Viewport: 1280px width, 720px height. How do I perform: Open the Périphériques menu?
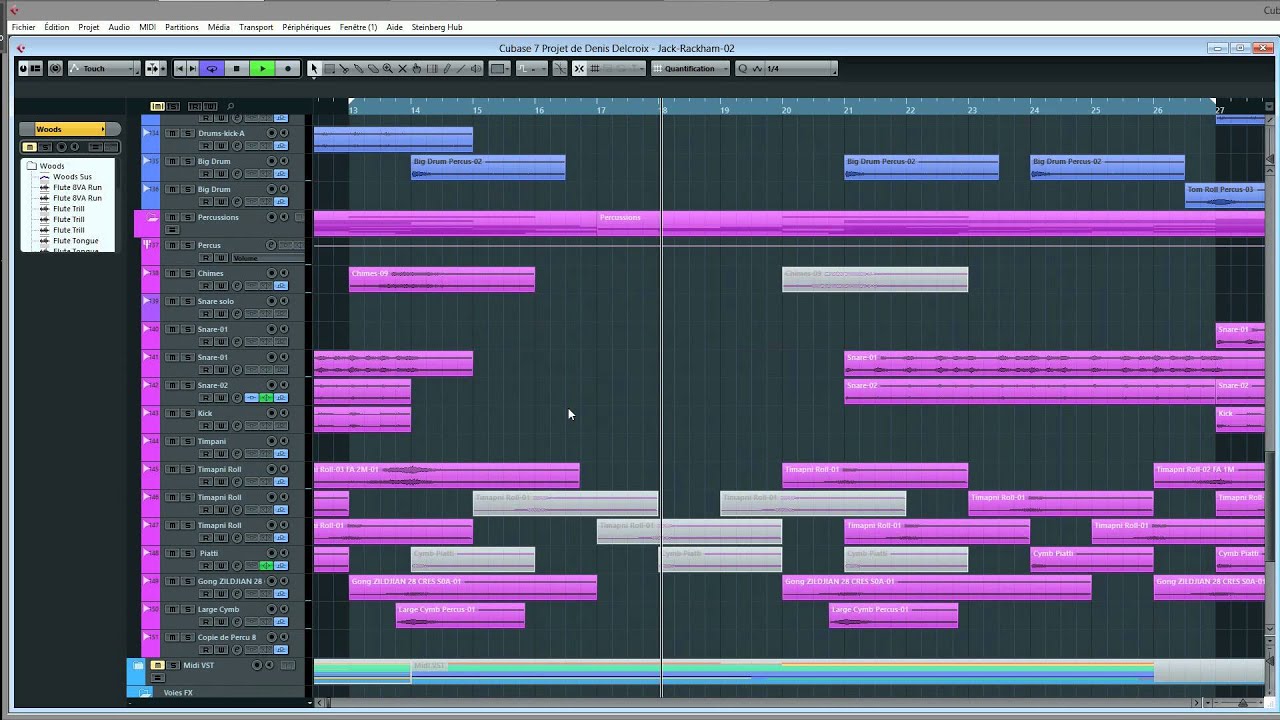(307, 27)
